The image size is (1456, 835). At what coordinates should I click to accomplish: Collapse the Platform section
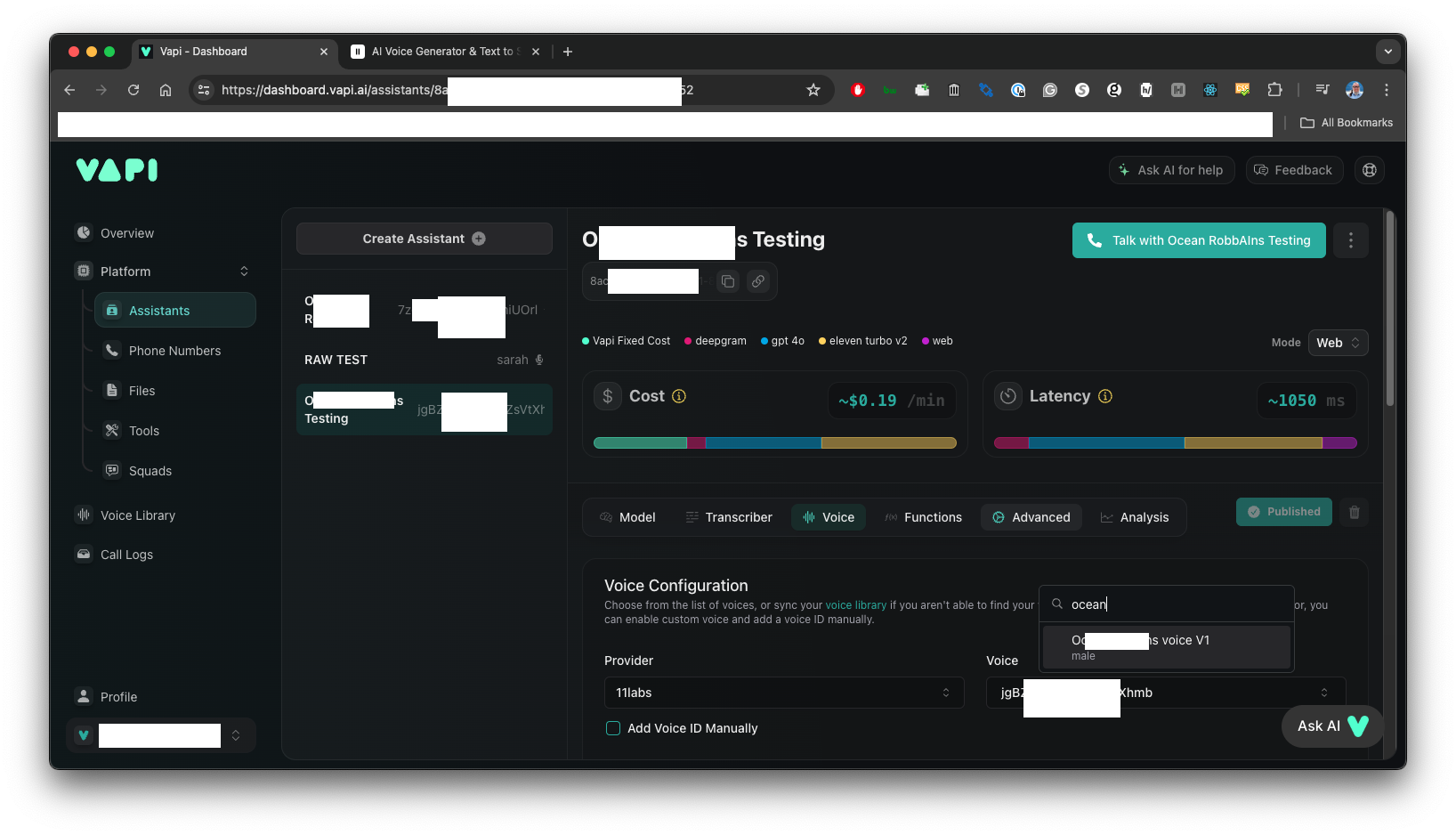[x=244, y=272]
